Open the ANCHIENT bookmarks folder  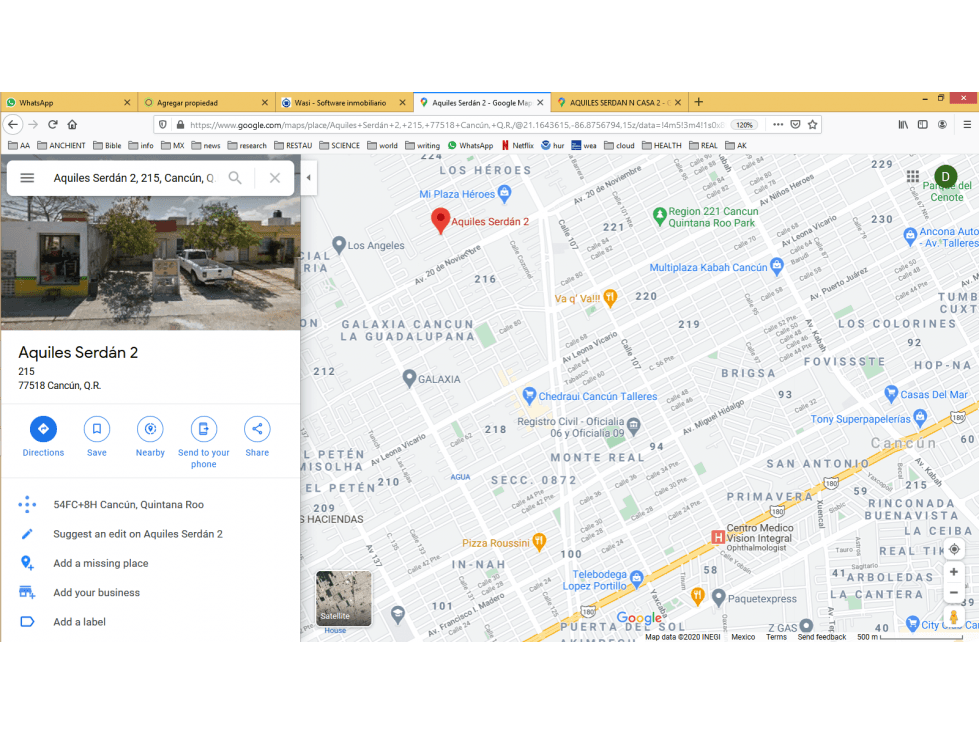click(61, 145)
